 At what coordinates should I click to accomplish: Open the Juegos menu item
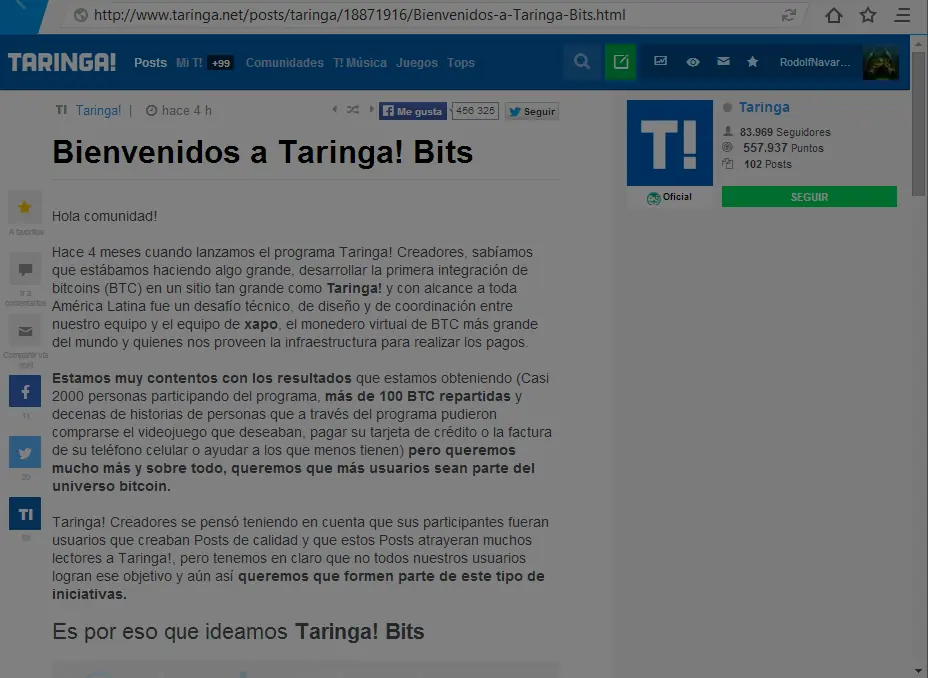point(417,63)
